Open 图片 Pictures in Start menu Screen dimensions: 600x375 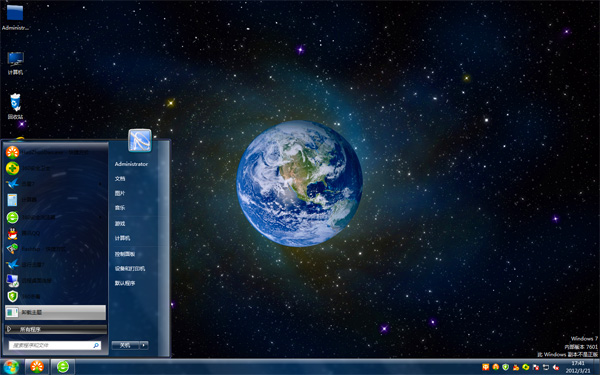click(x=120, y=193)
